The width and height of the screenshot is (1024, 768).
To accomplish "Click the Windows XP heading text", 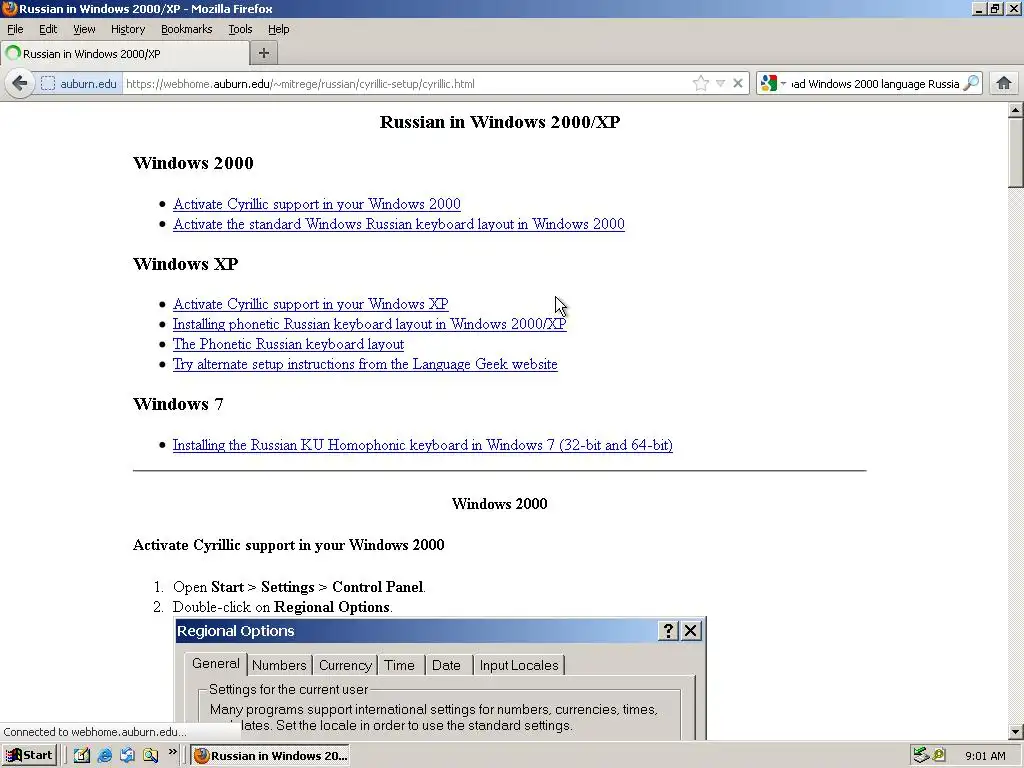I will (x=185, y=264).
